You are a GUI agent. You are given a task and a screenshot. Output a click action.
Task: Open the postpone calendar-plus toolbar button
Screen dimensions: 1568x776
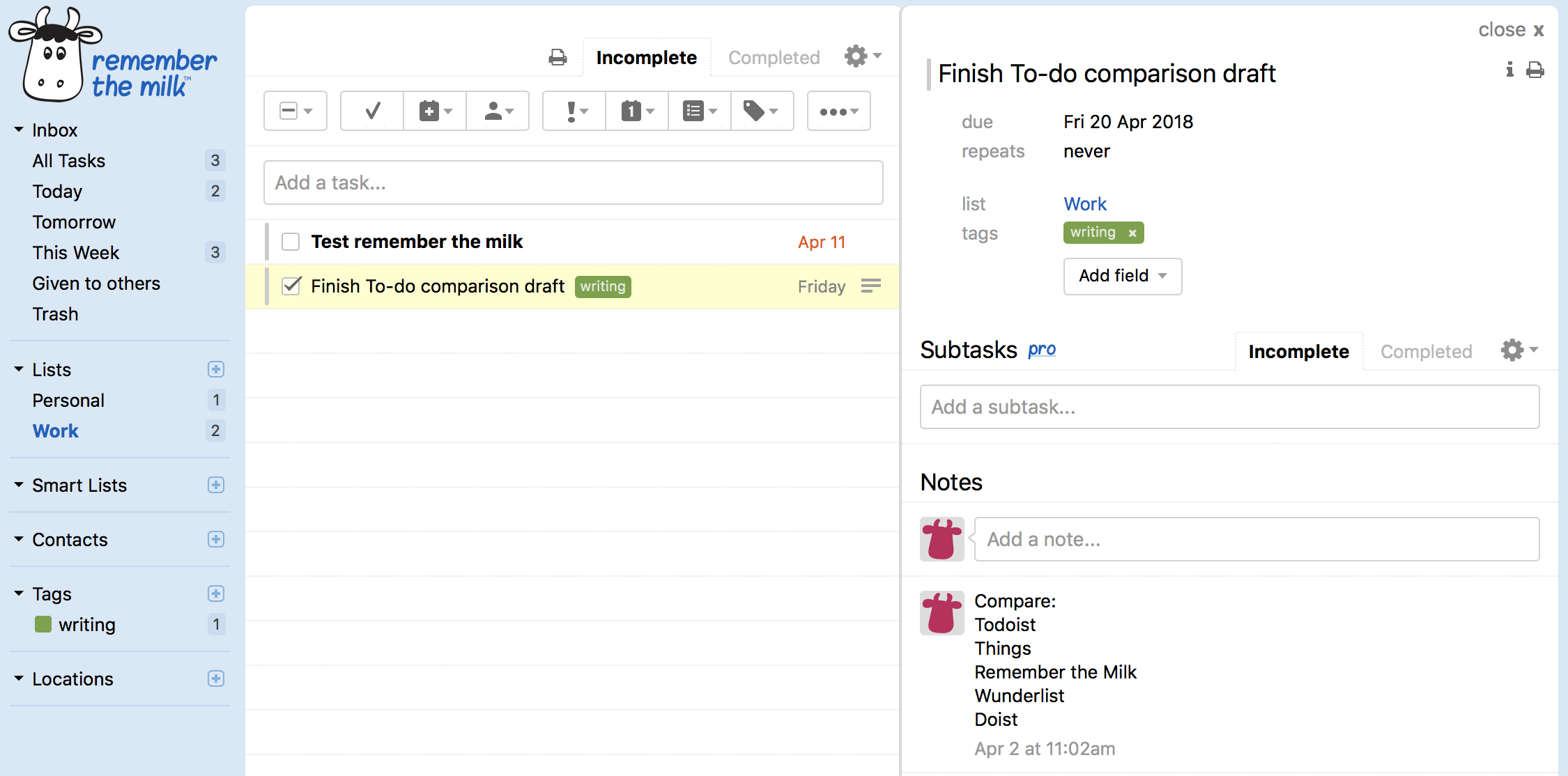click(x=435, y=111)
